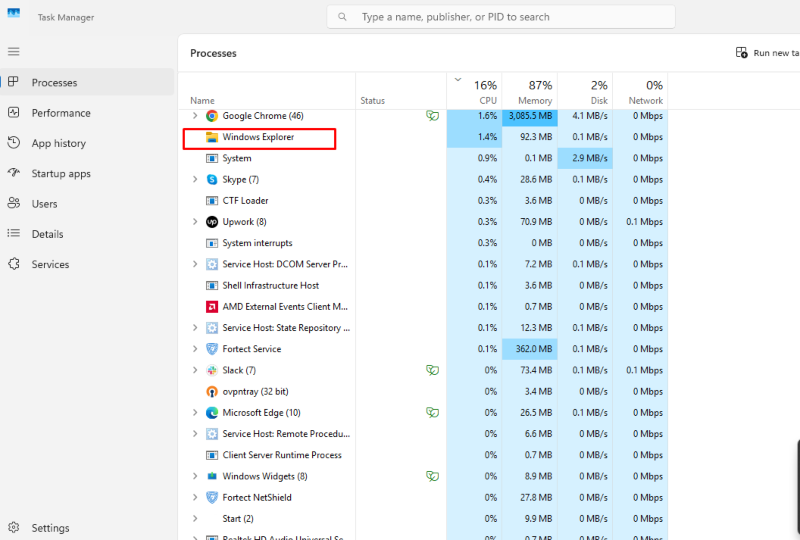
Task: Expand Service Host: DCOM Server process group
Action: (x=195, y=264)
